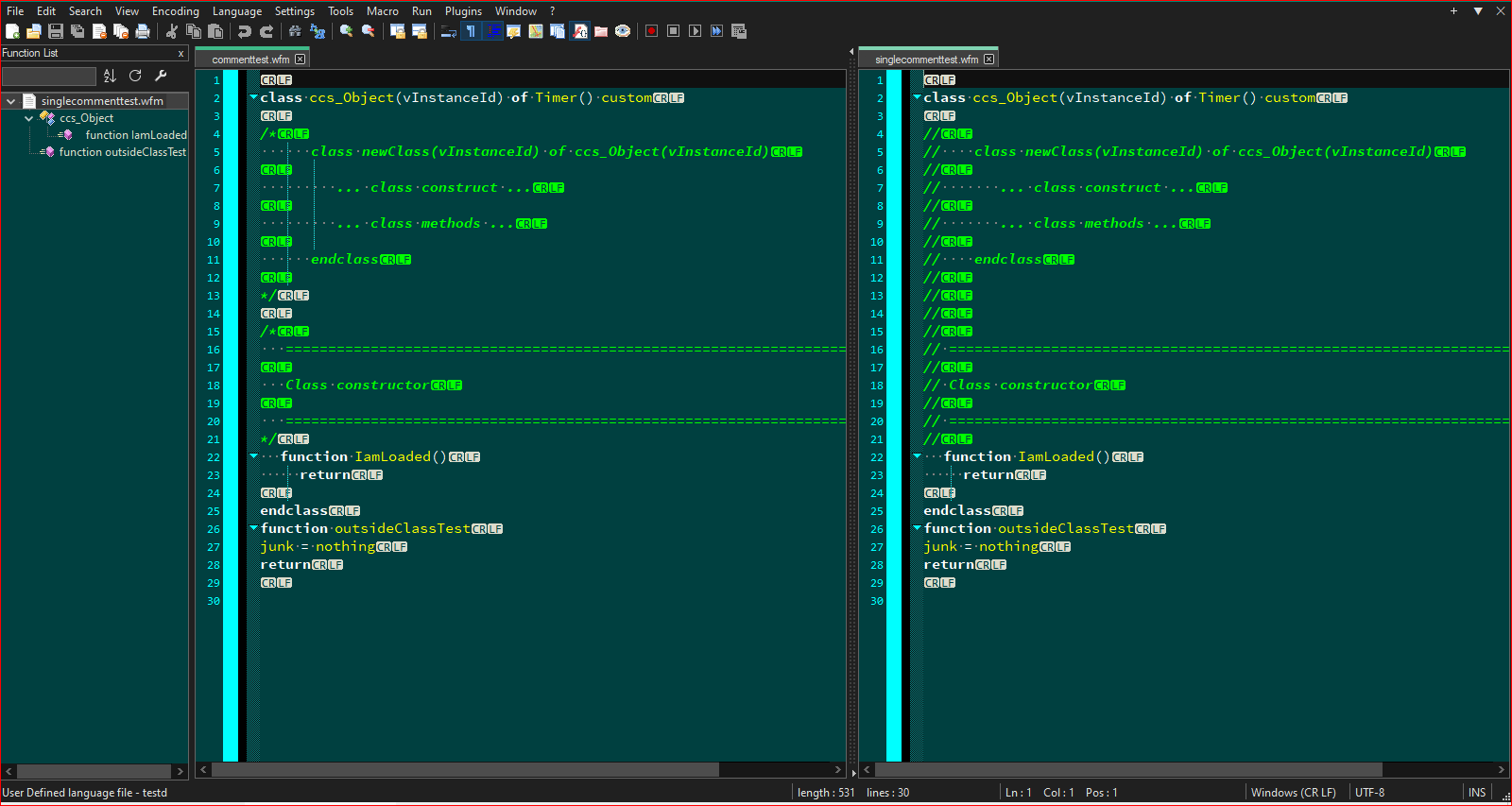Open the Encoding menu
1512x806 pixels.
pyautogui.click(x=176, y=11)
